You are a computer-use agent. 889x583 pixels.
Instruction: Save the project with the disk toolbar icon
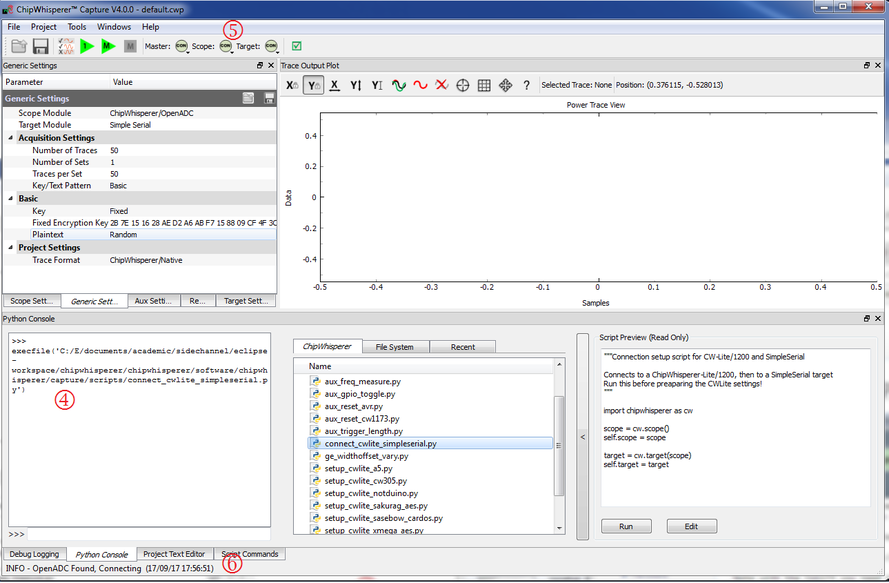coord(41,45)
